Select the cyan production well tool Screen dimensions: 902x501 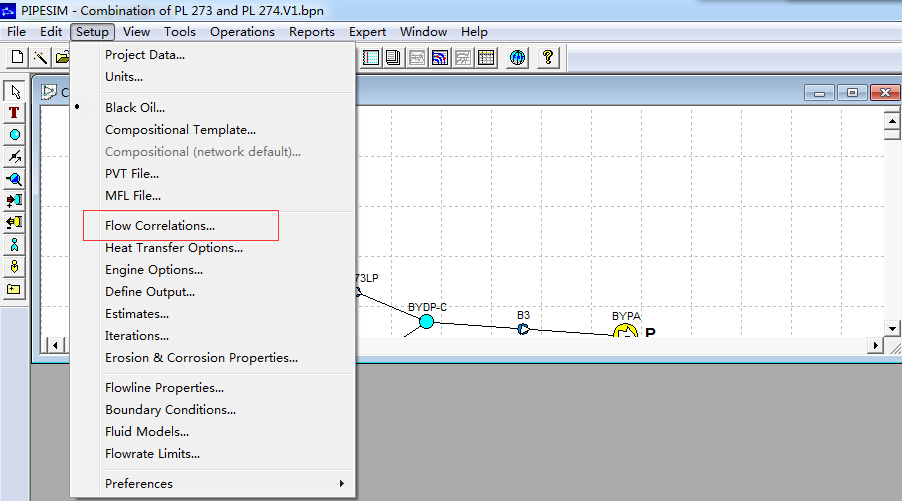(14, 245)
